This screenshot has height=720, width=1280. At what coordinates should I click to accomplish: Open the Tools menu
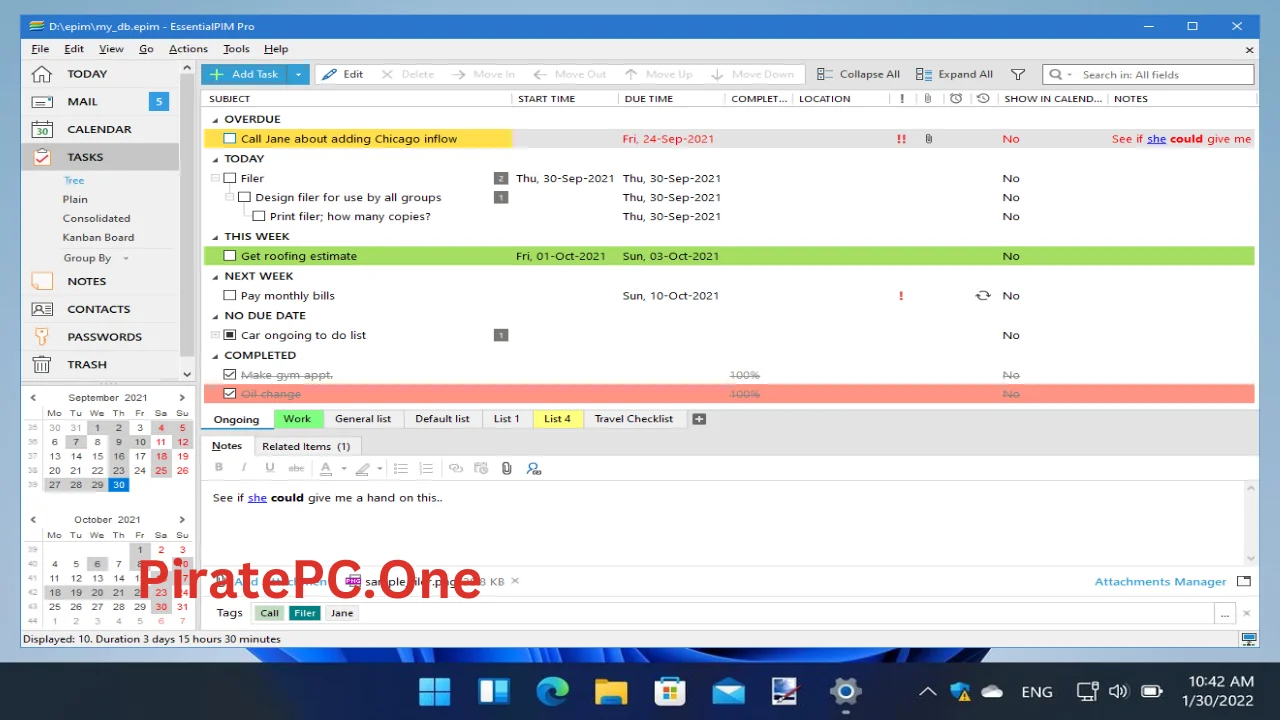[x=236, y=49]
